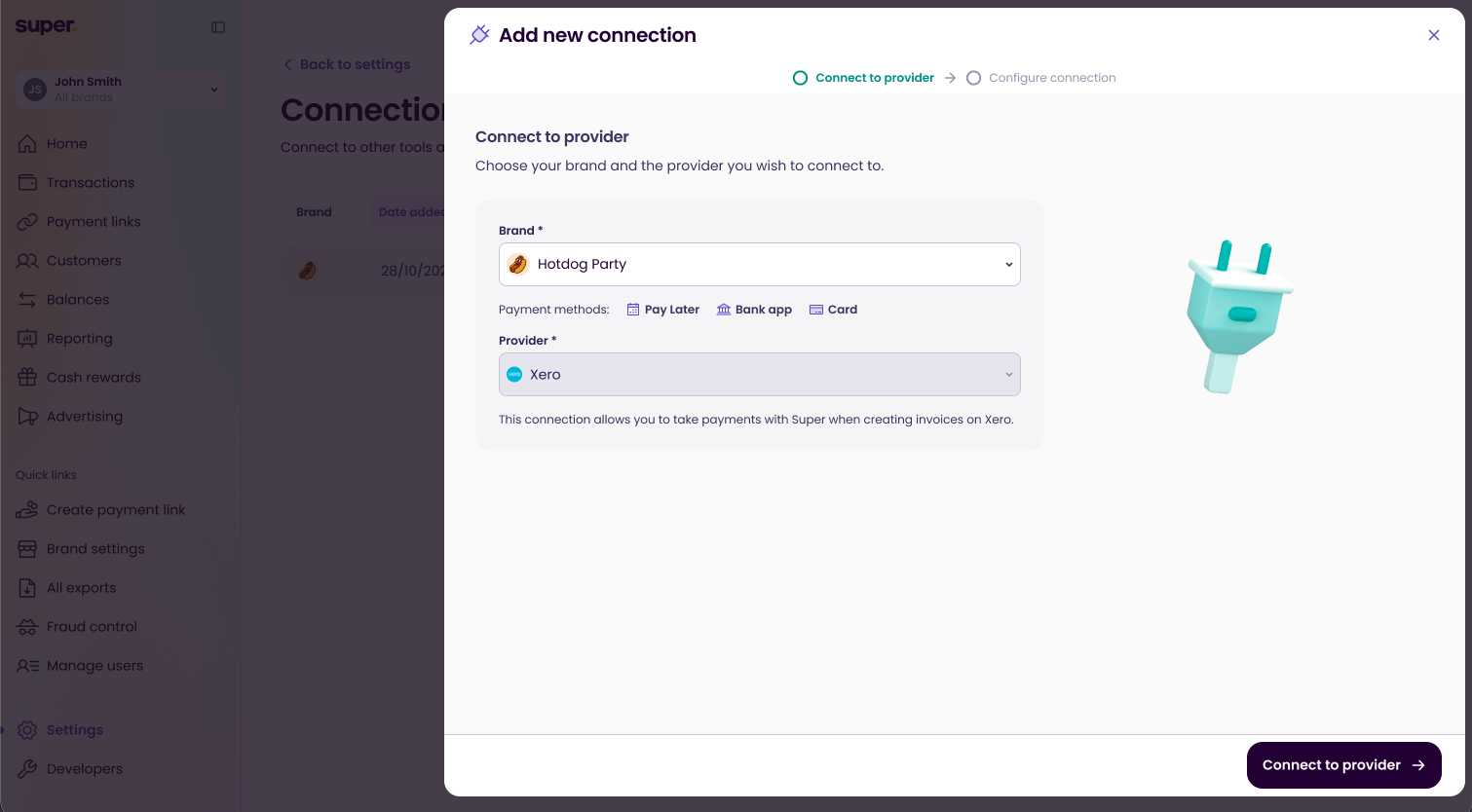Collapse the sidebar with panel icon
Image resolution: width=1472 pixels, height=812 pixels.
[218, 27]
